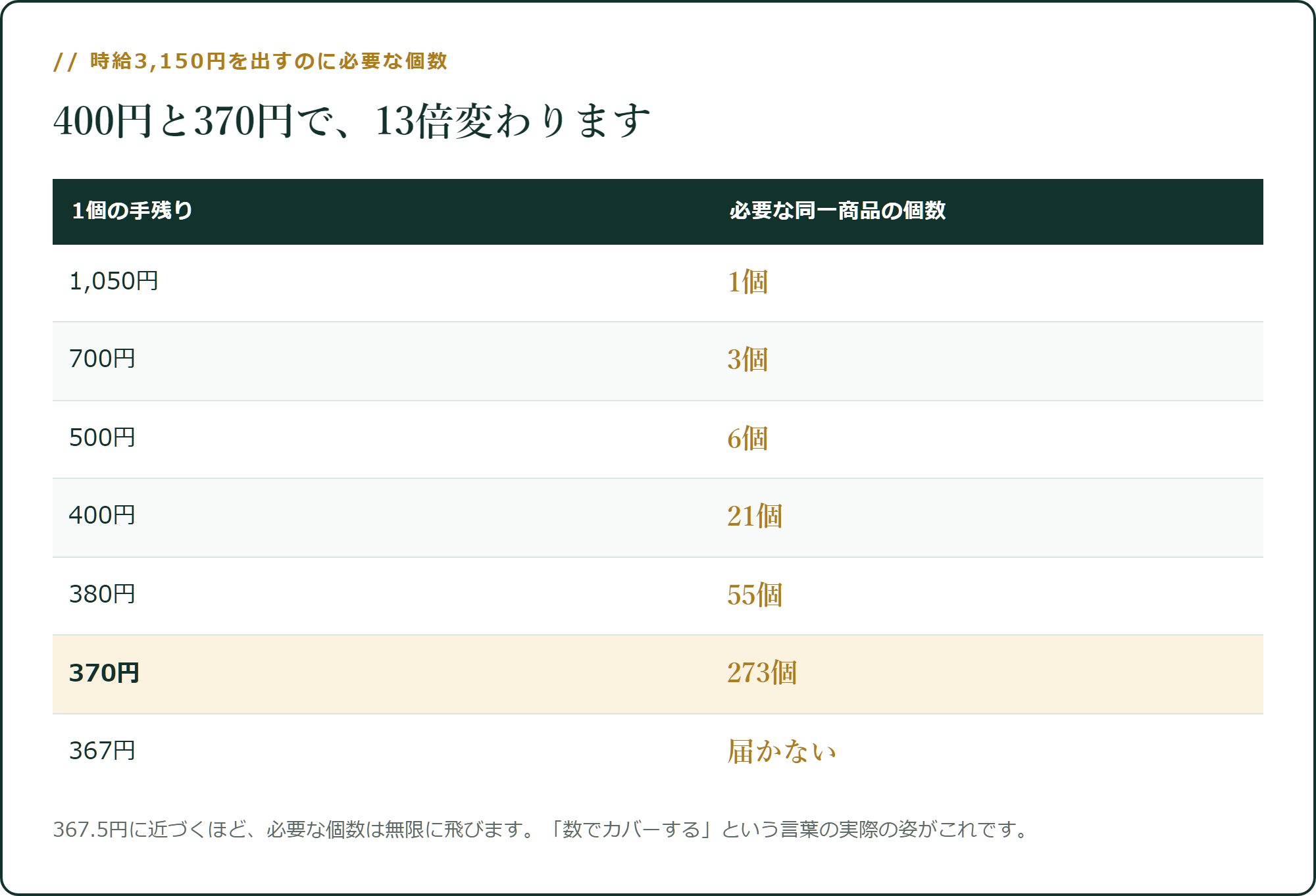Click the '3個' value
The width and height of the screenshot is (1316, 896).
(x=747, y=360)
